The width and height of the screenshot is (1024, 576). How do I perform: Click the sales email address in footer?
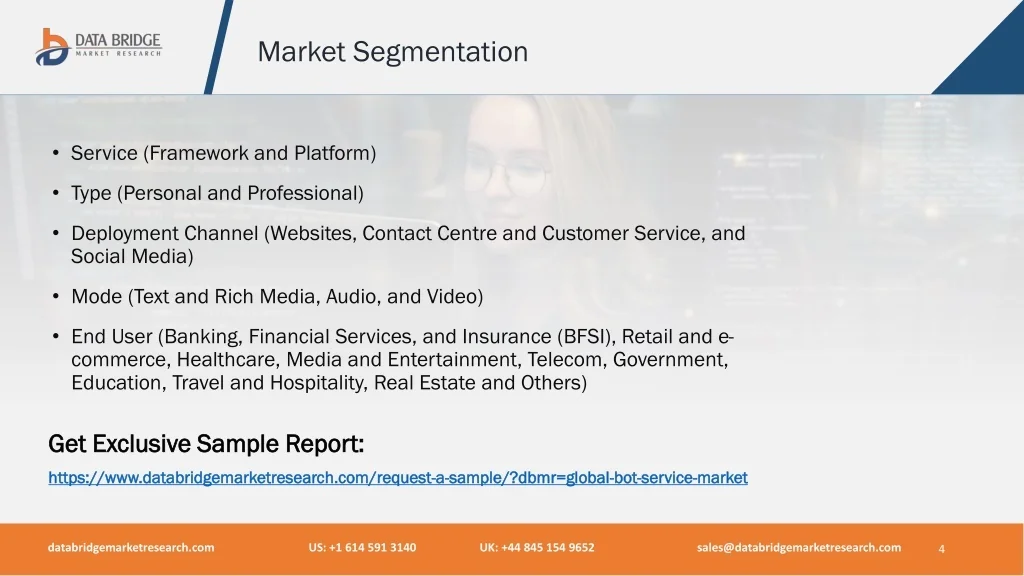point(798,548)
